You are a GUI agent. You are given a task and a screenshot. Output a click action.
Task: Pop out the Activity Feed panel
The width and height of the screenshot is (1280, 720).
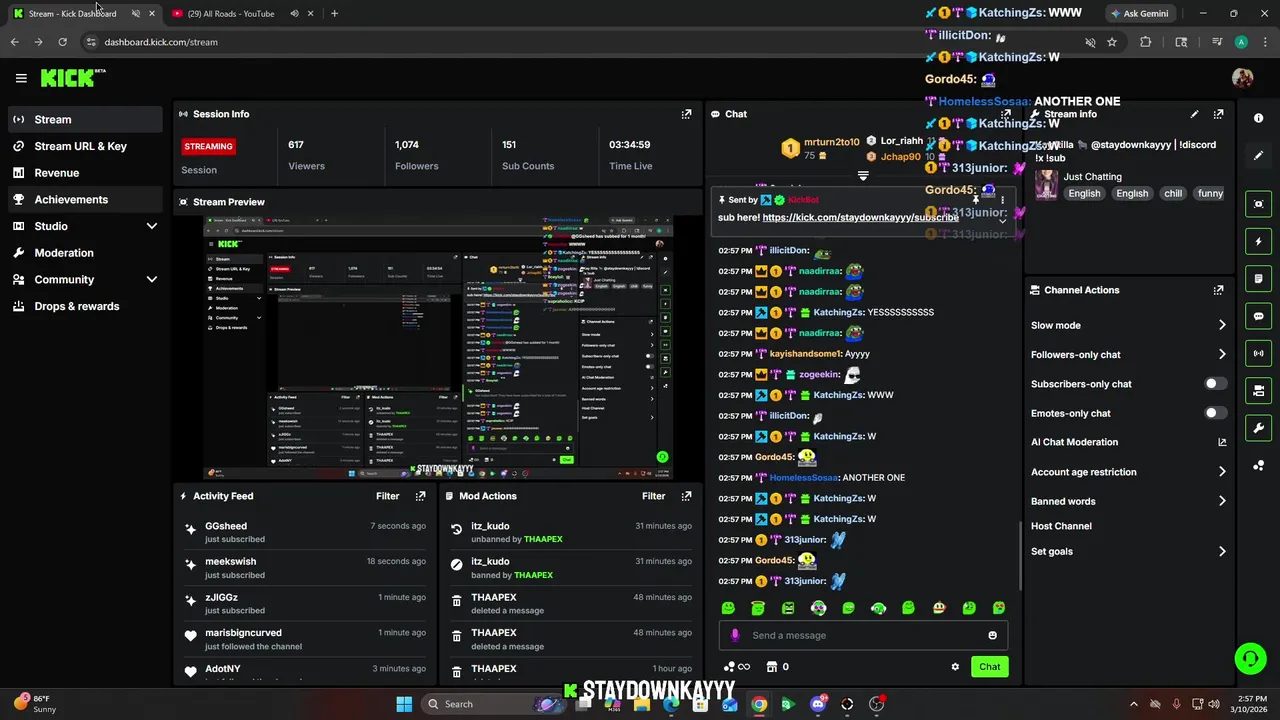coord(420,496)
